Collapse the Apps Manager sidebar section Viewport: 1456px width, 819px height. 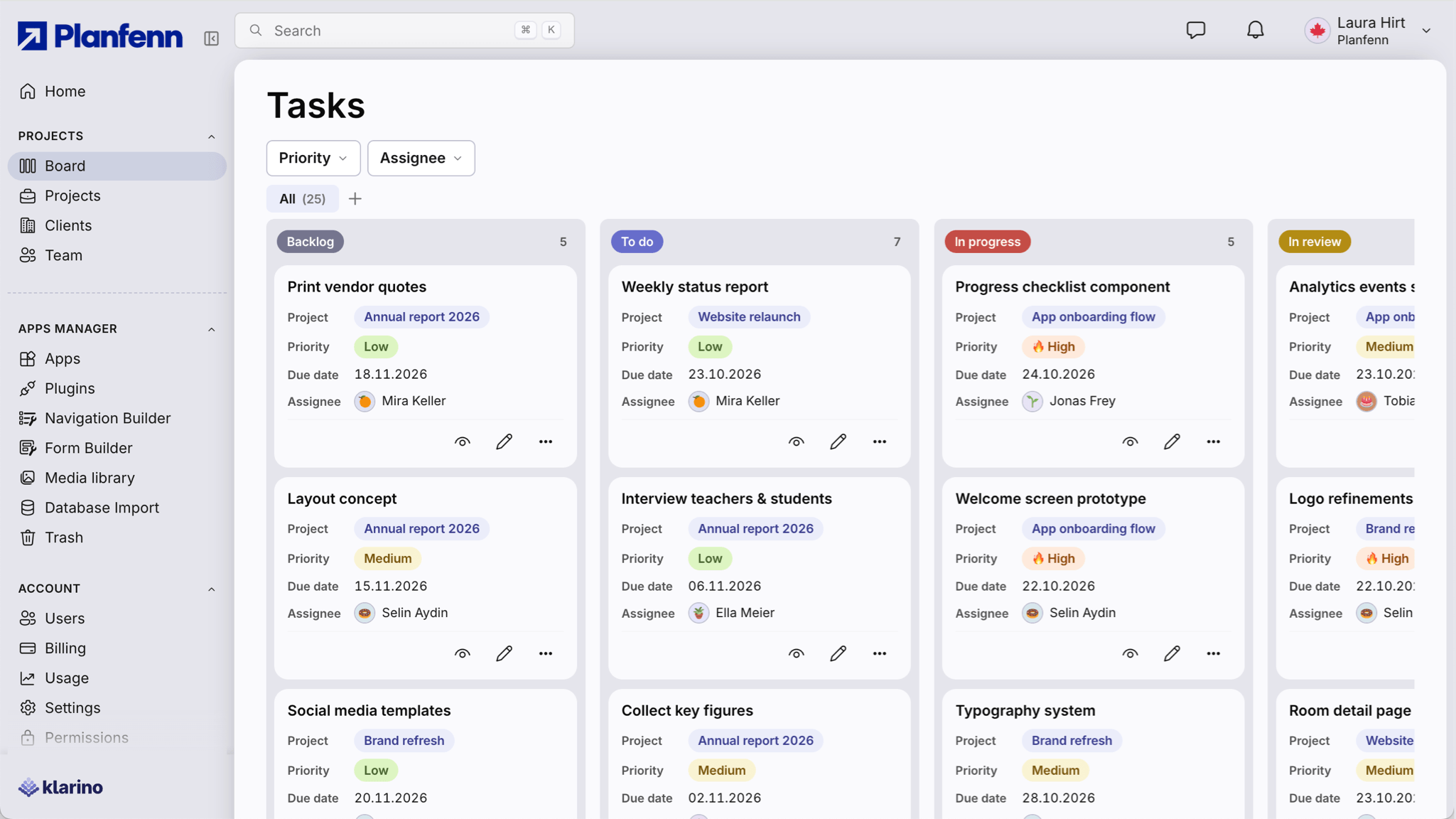[211, 329]
